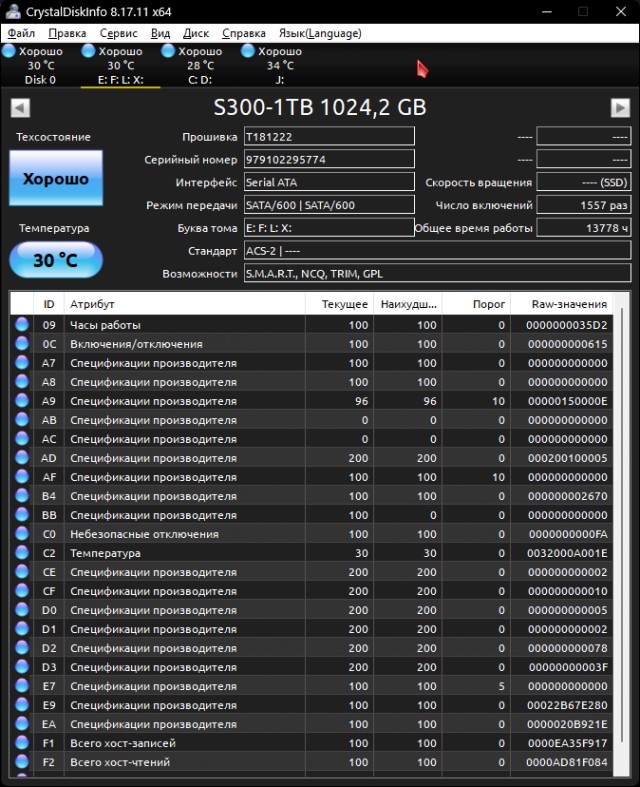Click raw value 00022B67E280
The image size is (640, 787).
(567, 705)
